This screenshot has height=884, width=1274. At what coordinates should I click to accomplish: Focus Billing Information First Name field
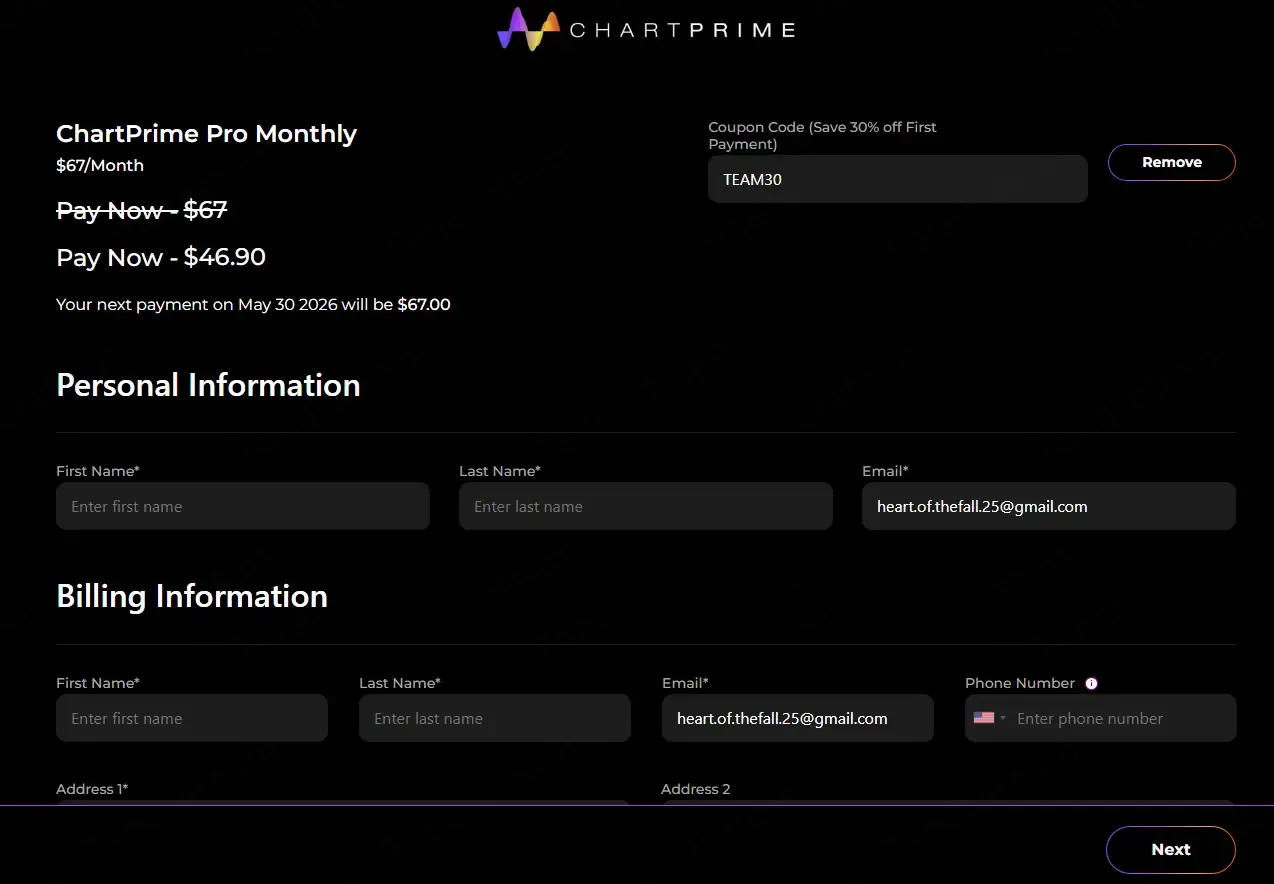[192, 718]
